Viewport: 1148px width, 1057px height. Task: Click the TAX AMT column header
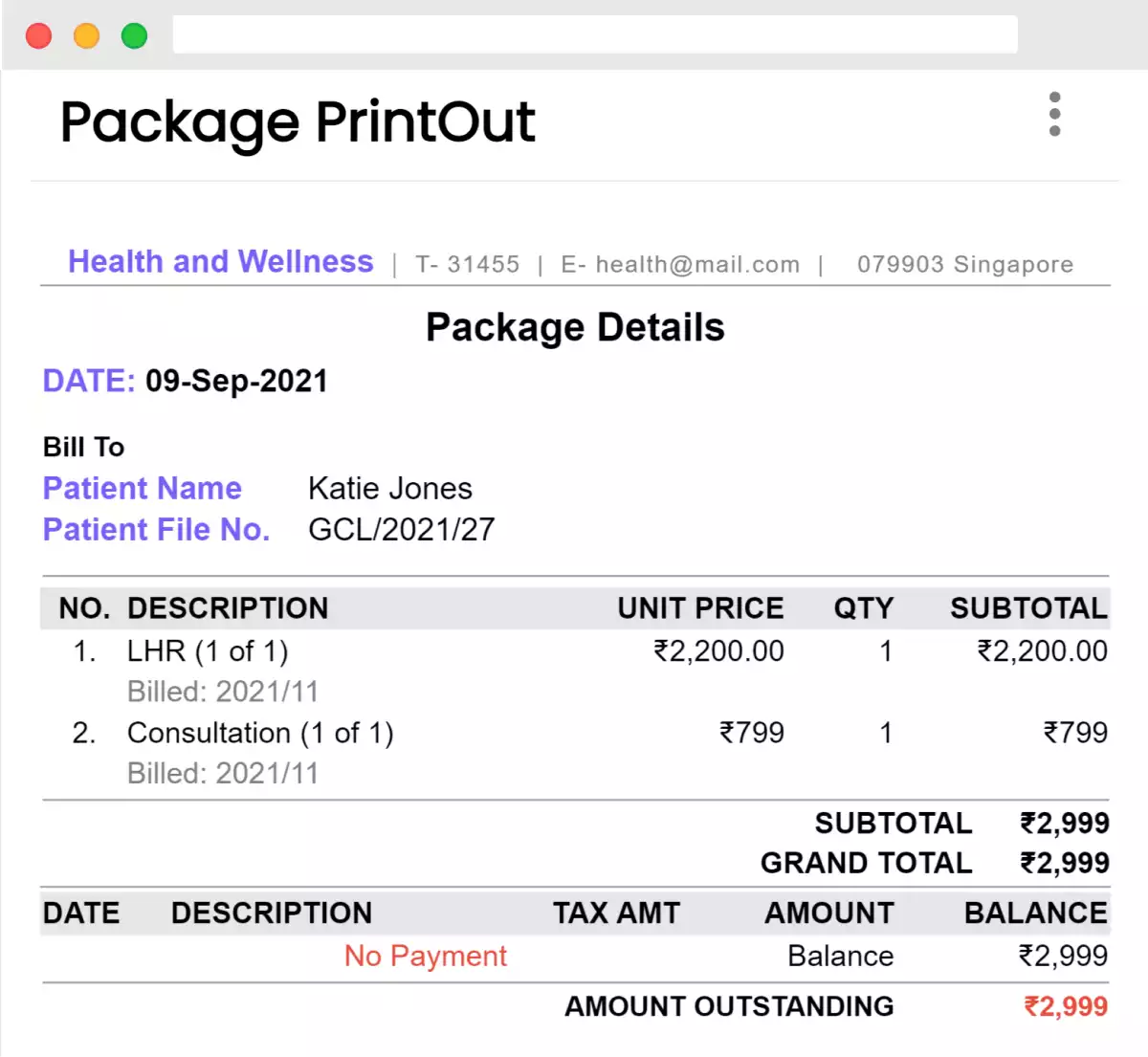pyautogui.click(x=616, y=914)
